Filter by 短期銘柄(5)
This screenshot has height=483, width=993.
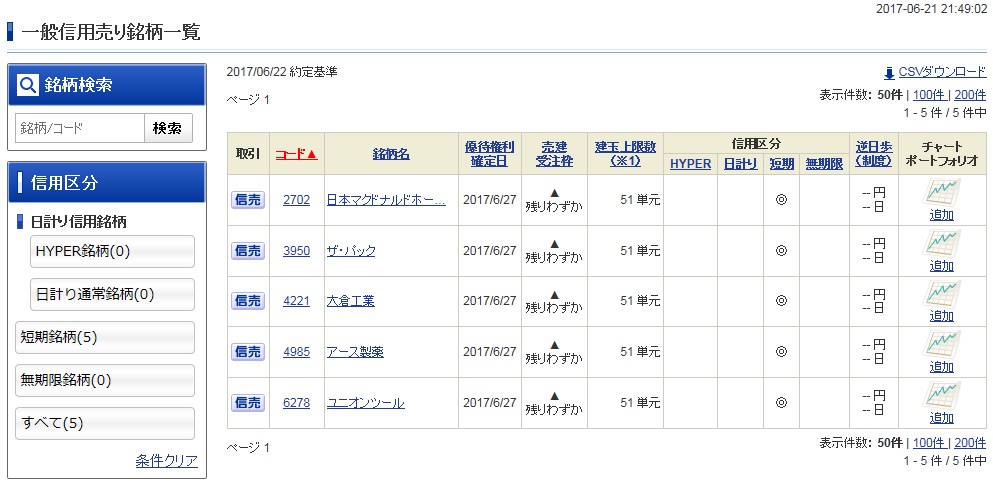click(104, 337)
